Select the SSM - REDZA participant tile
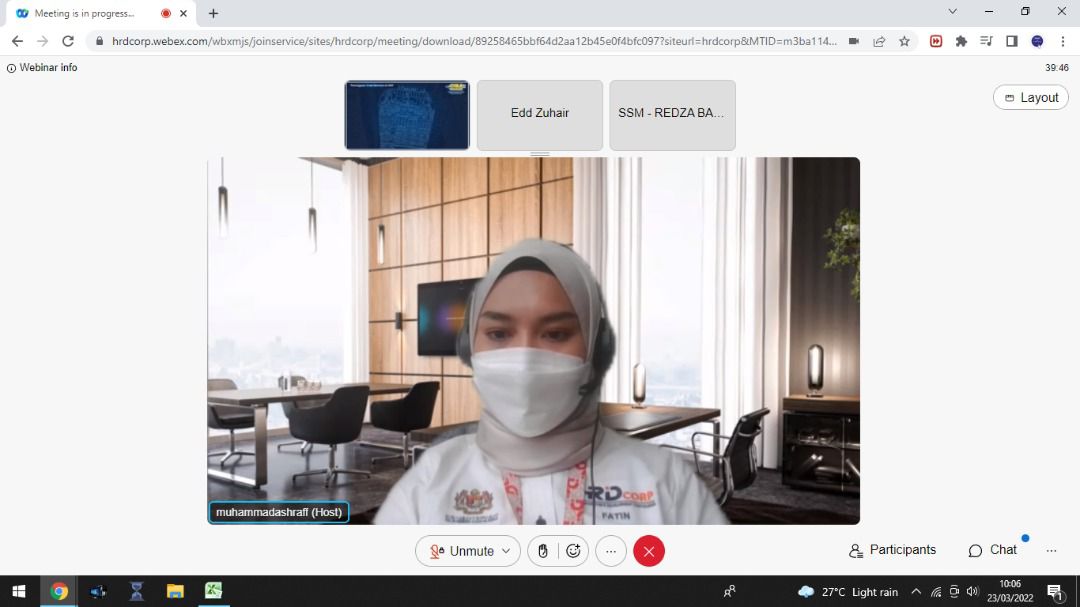The image size is (1080, 607). [x=672, y=115]
